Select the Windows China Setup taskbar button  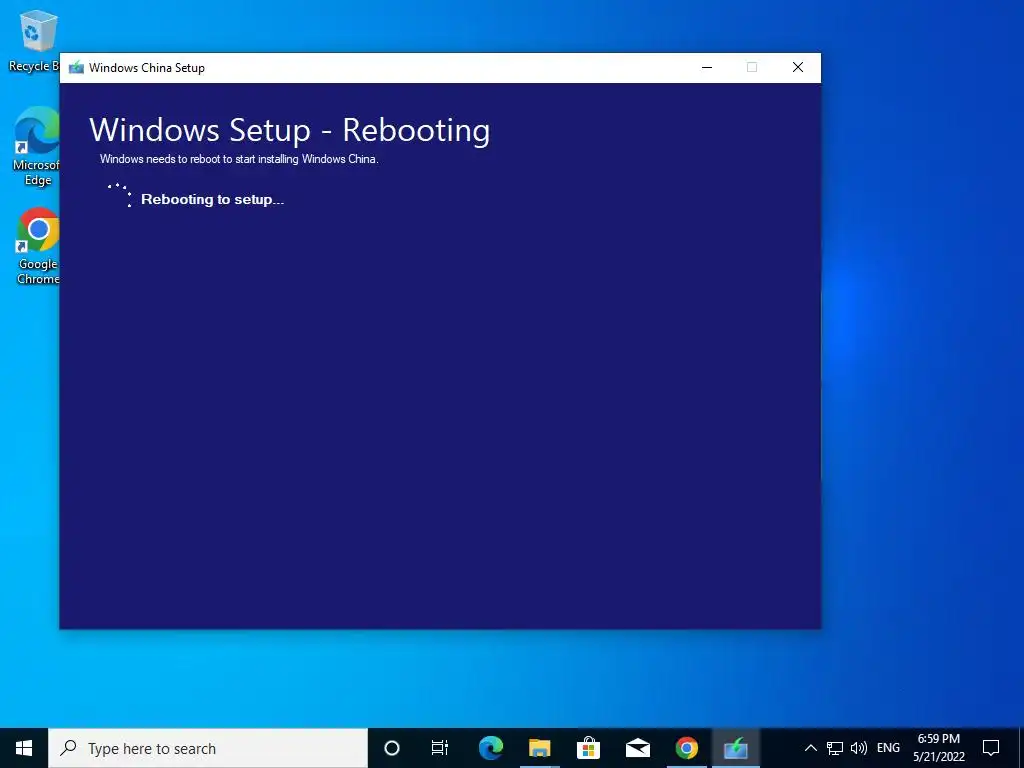coord(735,748)
